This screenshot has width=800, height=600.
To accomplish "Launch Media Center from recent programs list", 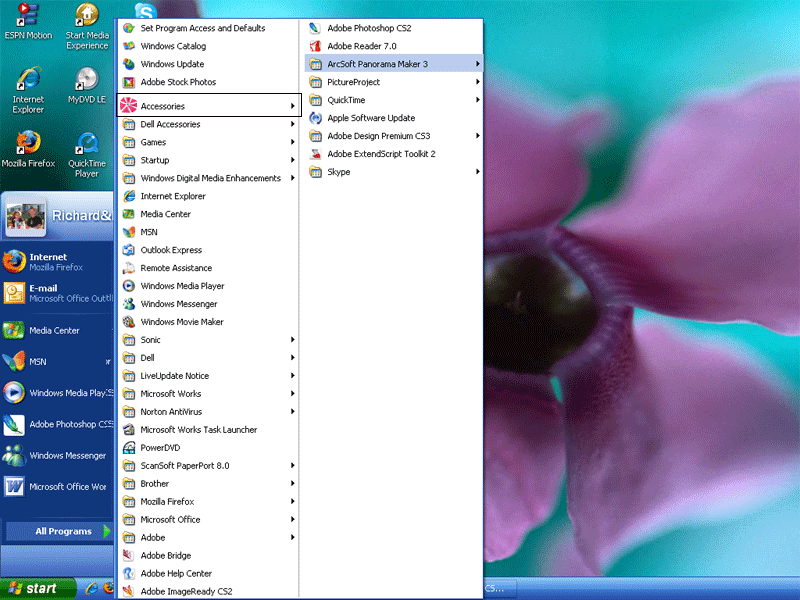I will [57, 331].
